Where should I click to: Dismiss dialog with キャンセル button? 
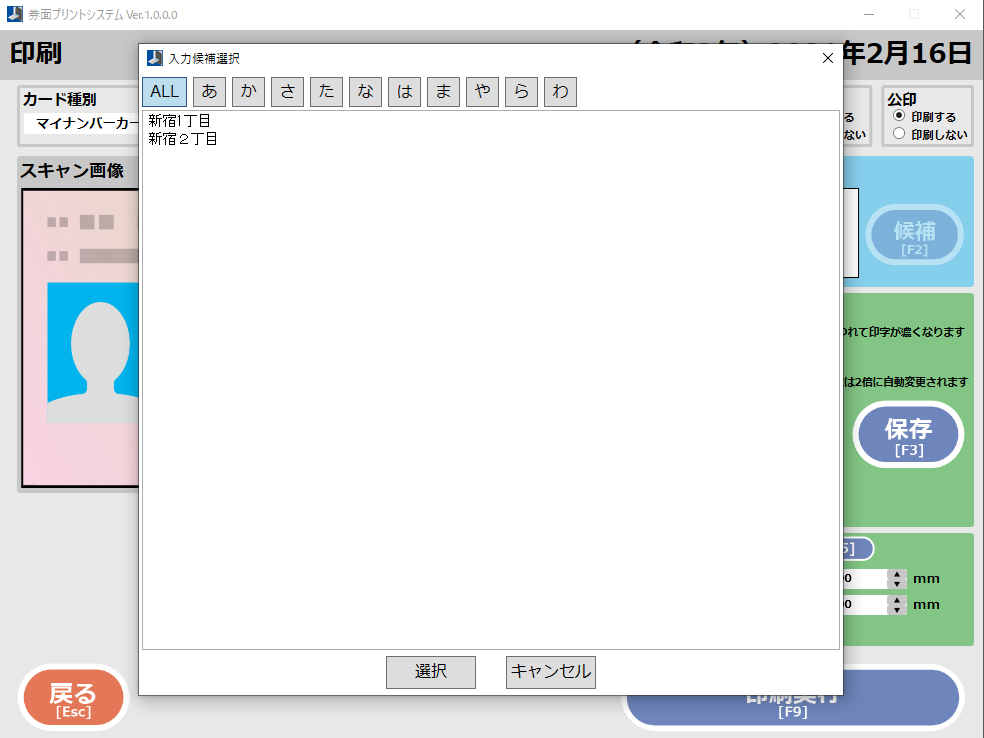pyautogui.click(x=551, y=672)
